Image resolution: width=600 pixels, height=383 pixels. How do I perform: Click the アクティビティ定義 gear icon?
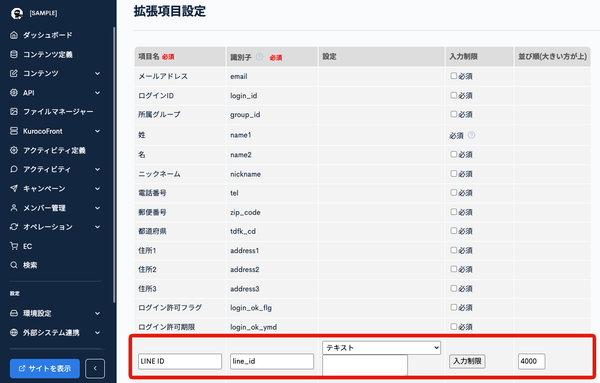pyautogui.click(x=14, y=150)
